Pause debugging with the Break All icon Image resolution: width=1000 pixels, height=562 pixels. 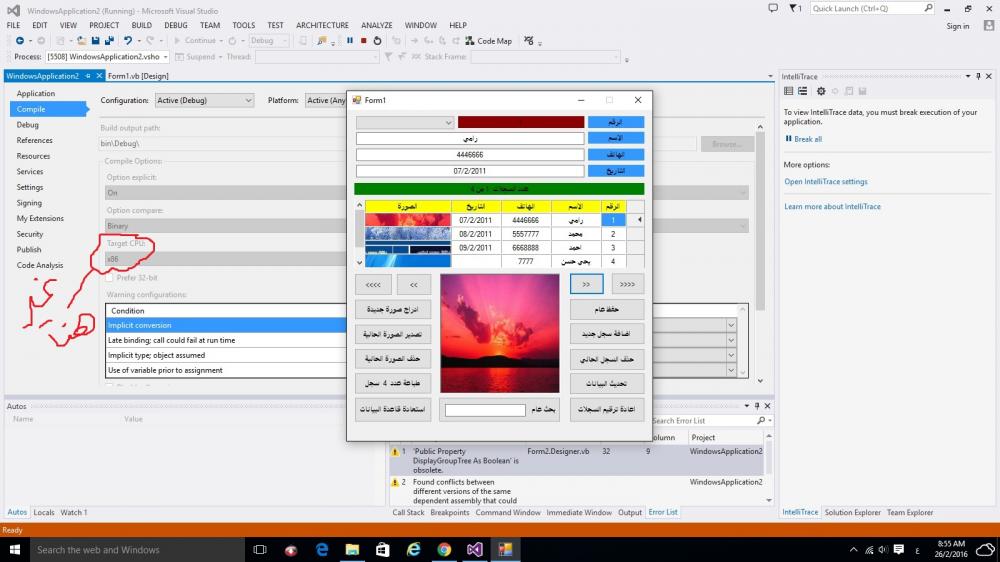349,41
